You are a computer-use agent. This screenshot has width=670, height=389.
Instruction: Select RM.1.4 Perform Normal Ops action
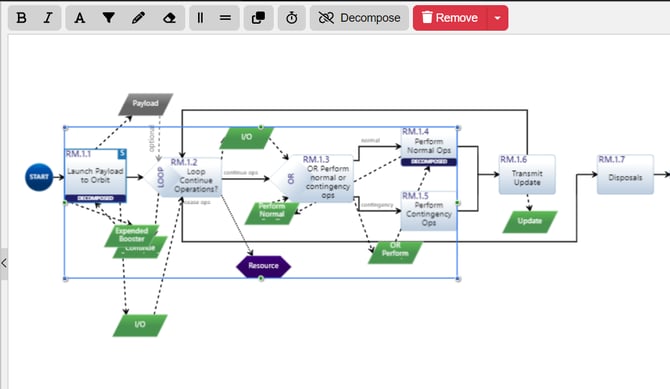tap(429, 146)
